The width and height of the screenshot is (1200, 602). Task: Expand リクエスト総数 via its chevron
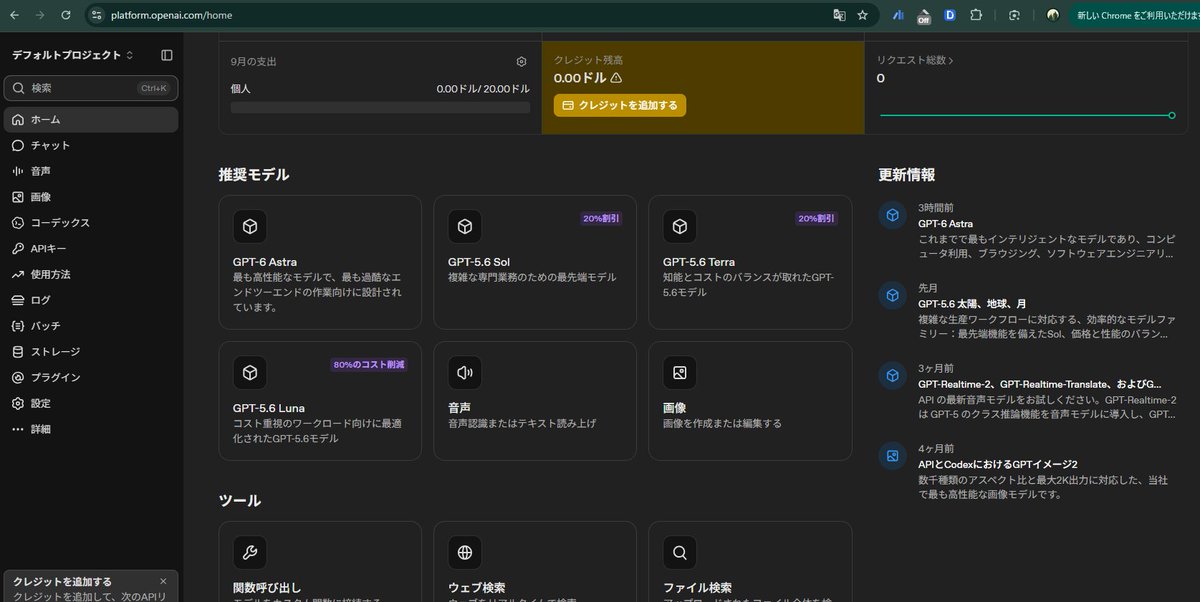951,61
